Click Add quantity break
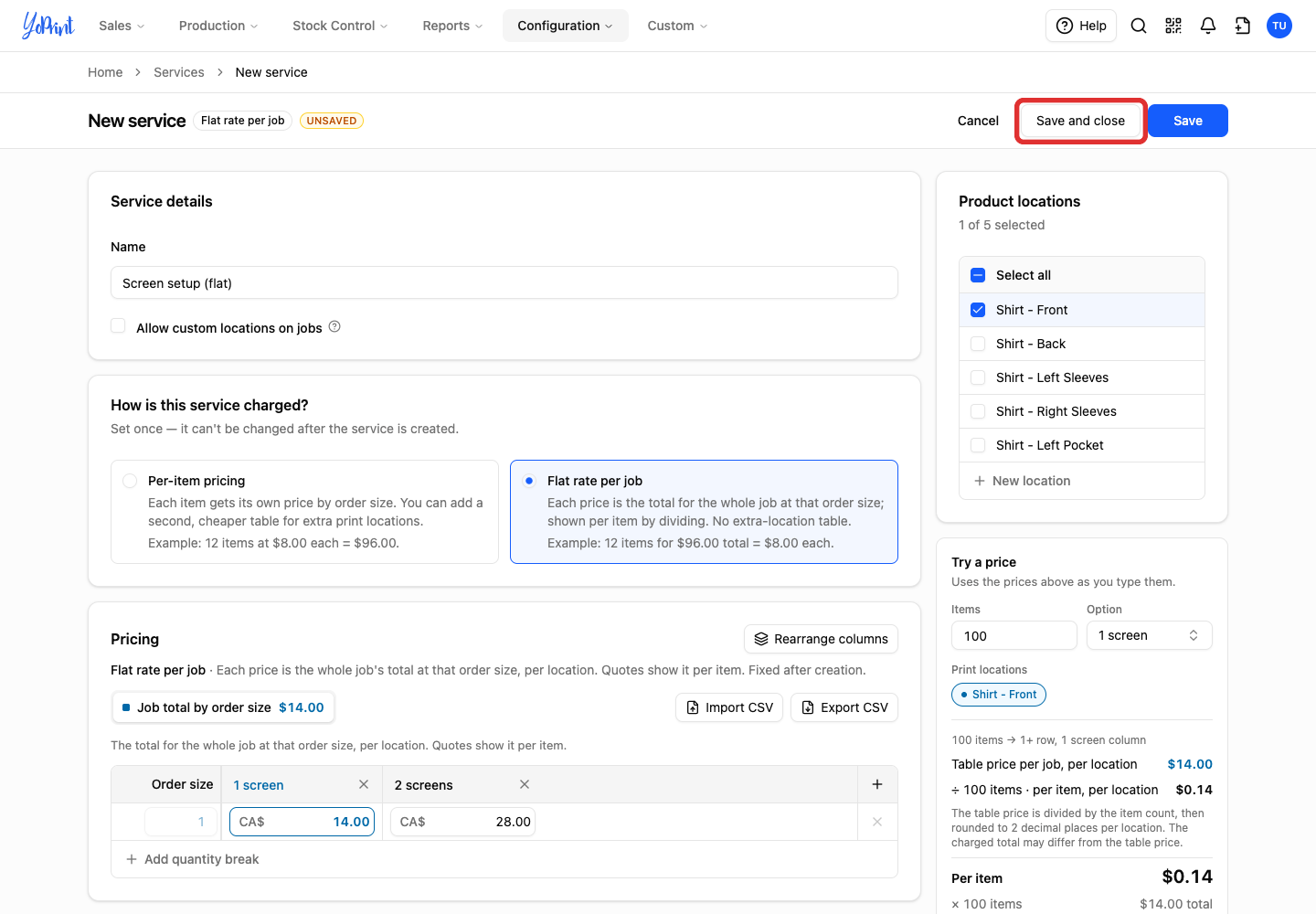1316x914 pixels. [192, 859]
